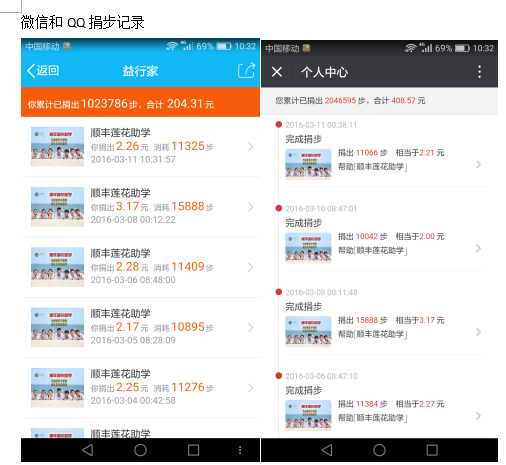Tap the 顺丰莲花助学 title above 2.25 元

121,374
